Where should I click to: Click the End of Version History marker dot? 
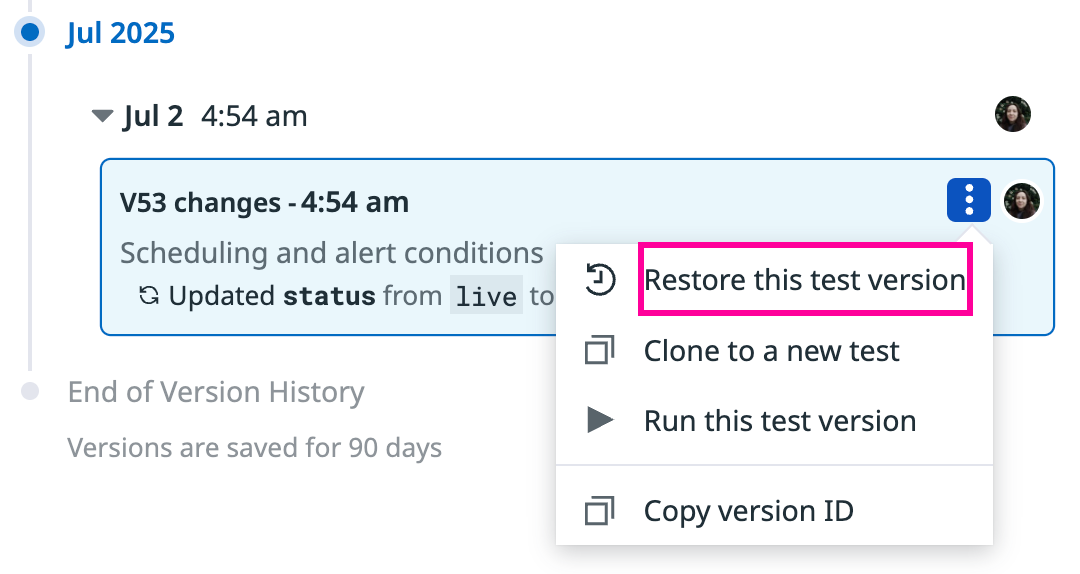pos(30,391)
